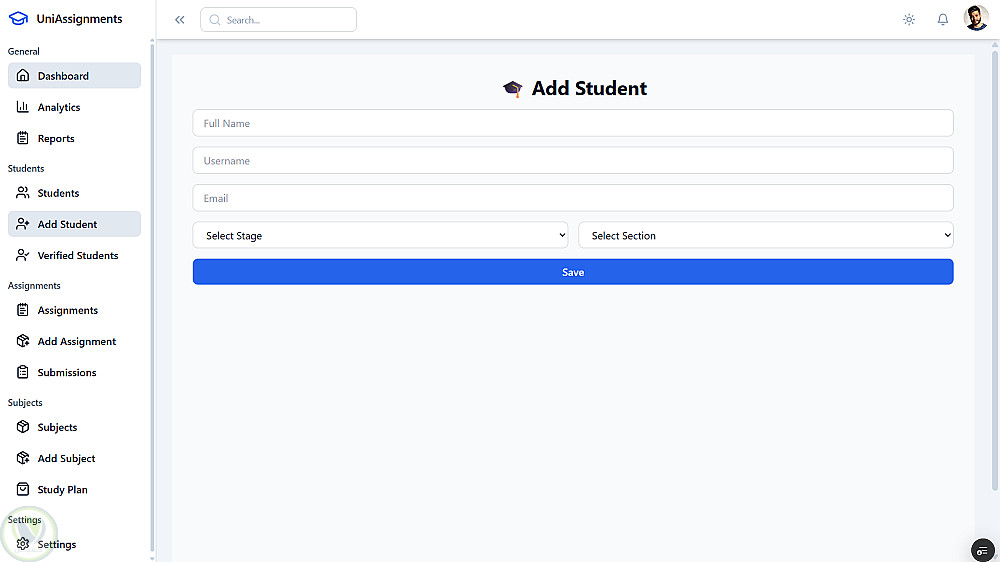This screenshot has height=562, width=1000.
Task: Go to Dashboard in sidebar
Action: (63, 76)
